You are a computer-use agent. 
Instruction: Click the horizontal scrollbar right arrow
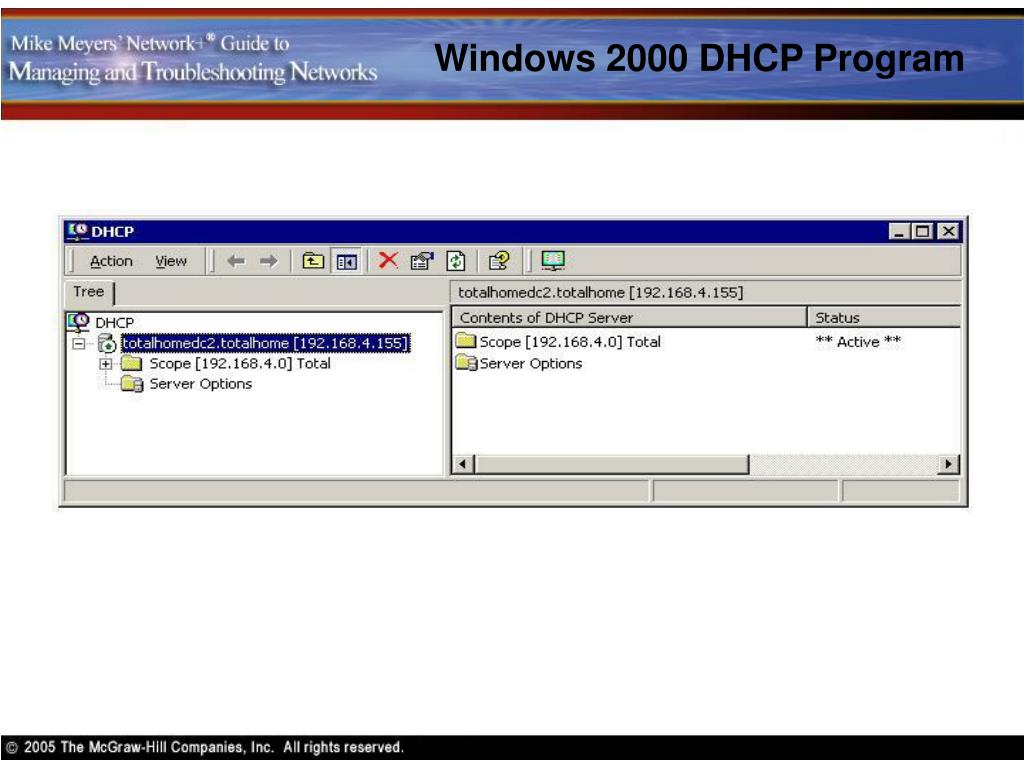(x=948, y=464)
